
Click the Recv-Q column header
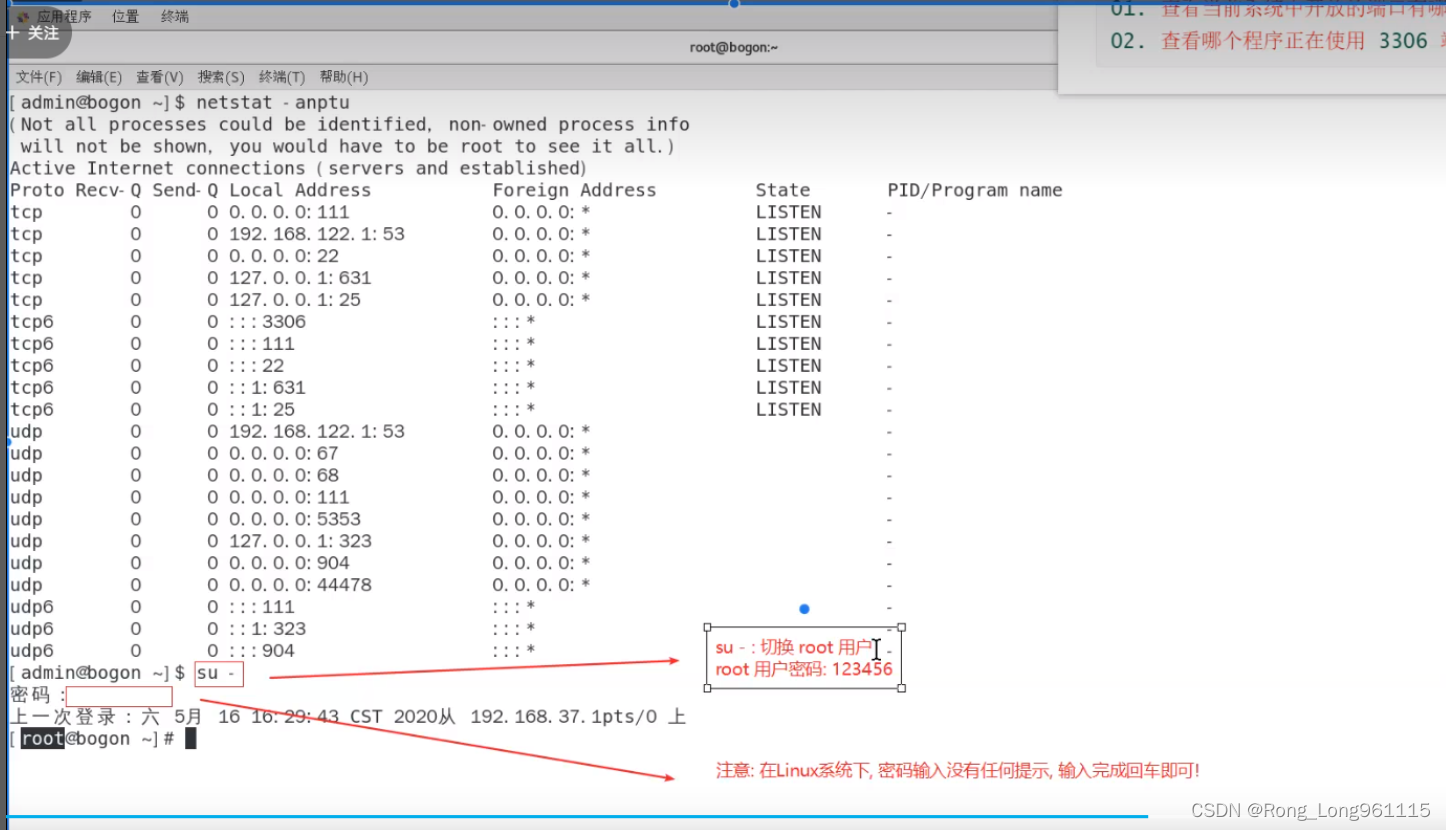(x=109, y=190)
